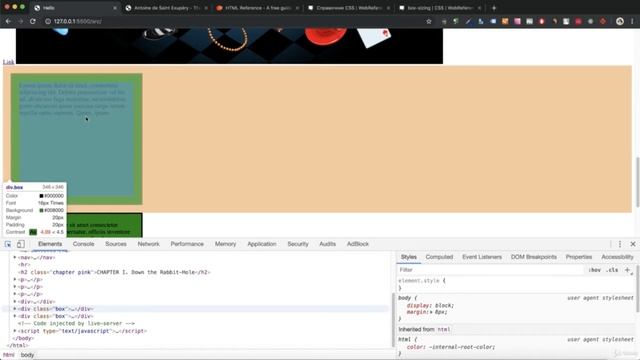Select the h2 class chapter pink row
The width and height of the screenshot is (640, 360).
pyautogui.click(x=114, y=272)
